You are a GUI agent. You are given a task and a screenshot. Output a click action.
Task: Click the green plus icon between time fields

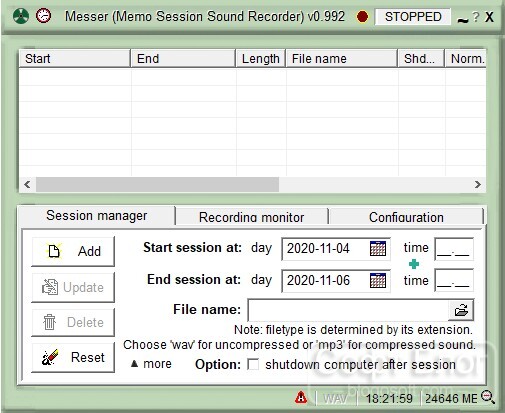pos(414,264)
